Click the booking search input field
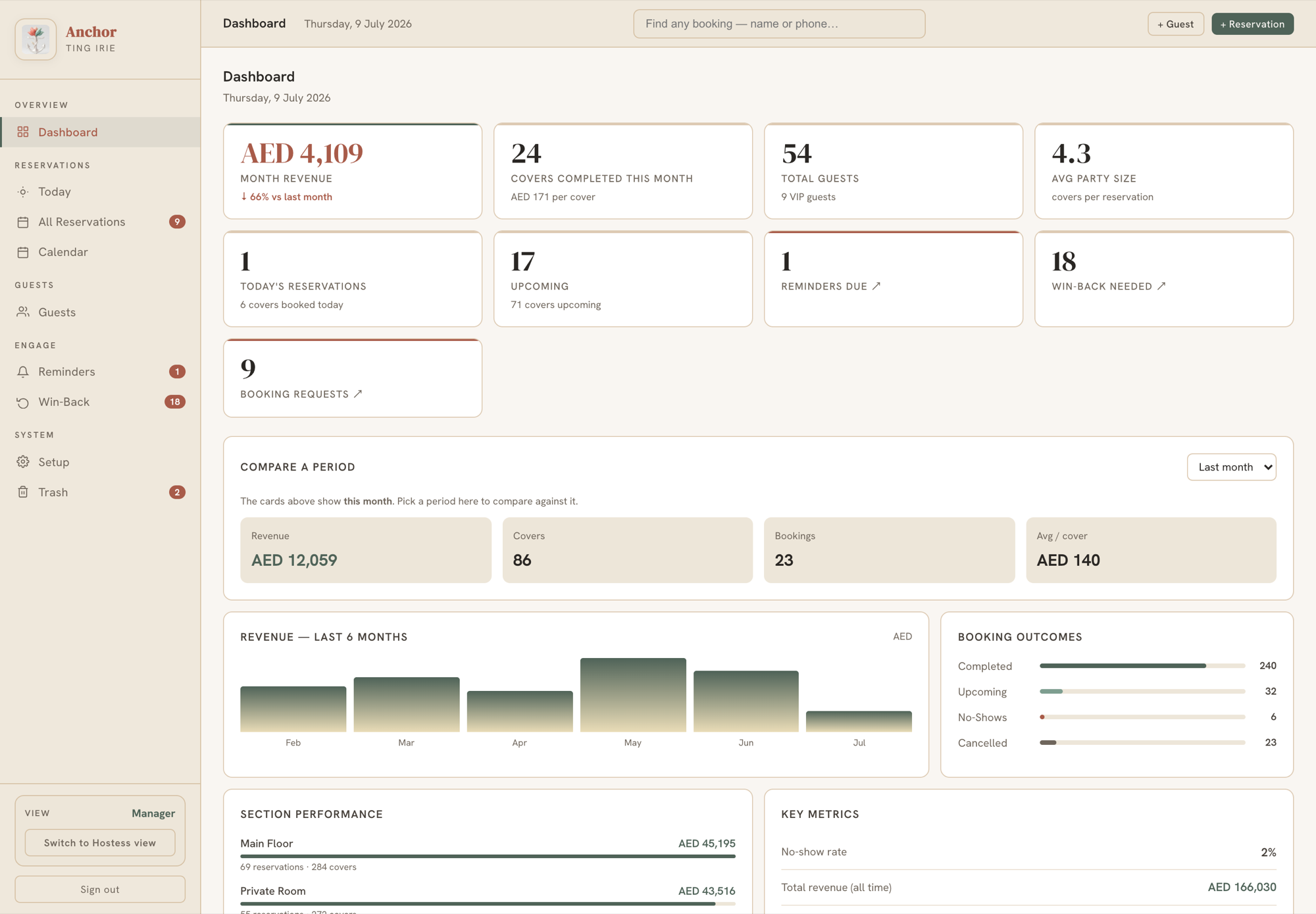This screenshot has width=1316, height=914. pos(779,24)
